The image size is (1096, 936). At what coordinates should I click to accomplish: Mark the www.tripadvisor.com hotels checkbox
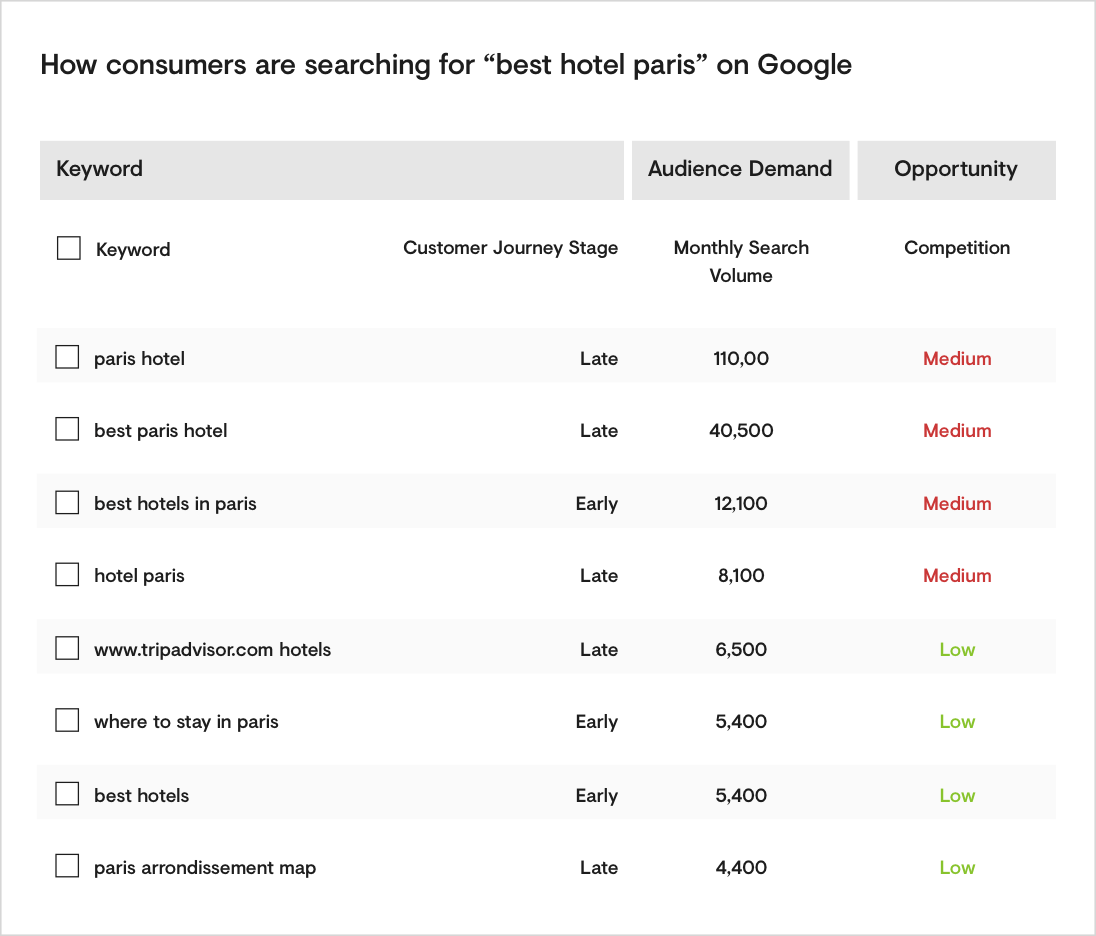point(67,649)
